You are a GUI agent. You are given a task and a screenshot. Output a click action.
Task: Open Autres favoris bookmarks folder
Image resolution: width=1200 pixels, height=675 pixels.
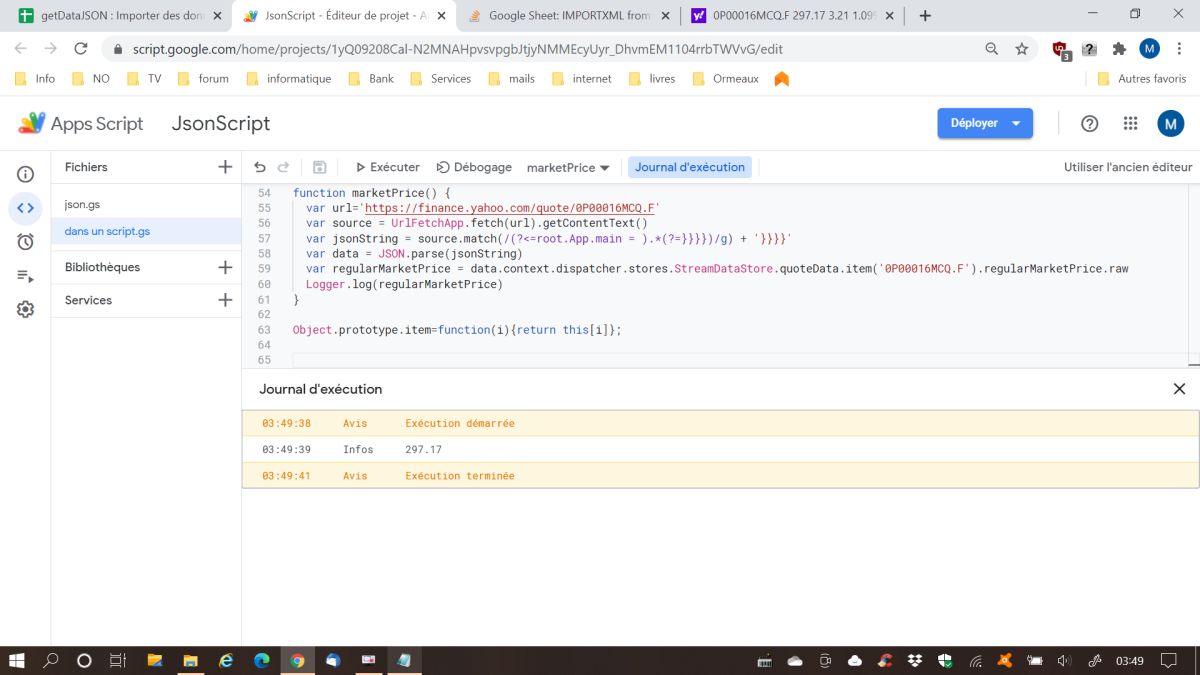click(1142, 78)
